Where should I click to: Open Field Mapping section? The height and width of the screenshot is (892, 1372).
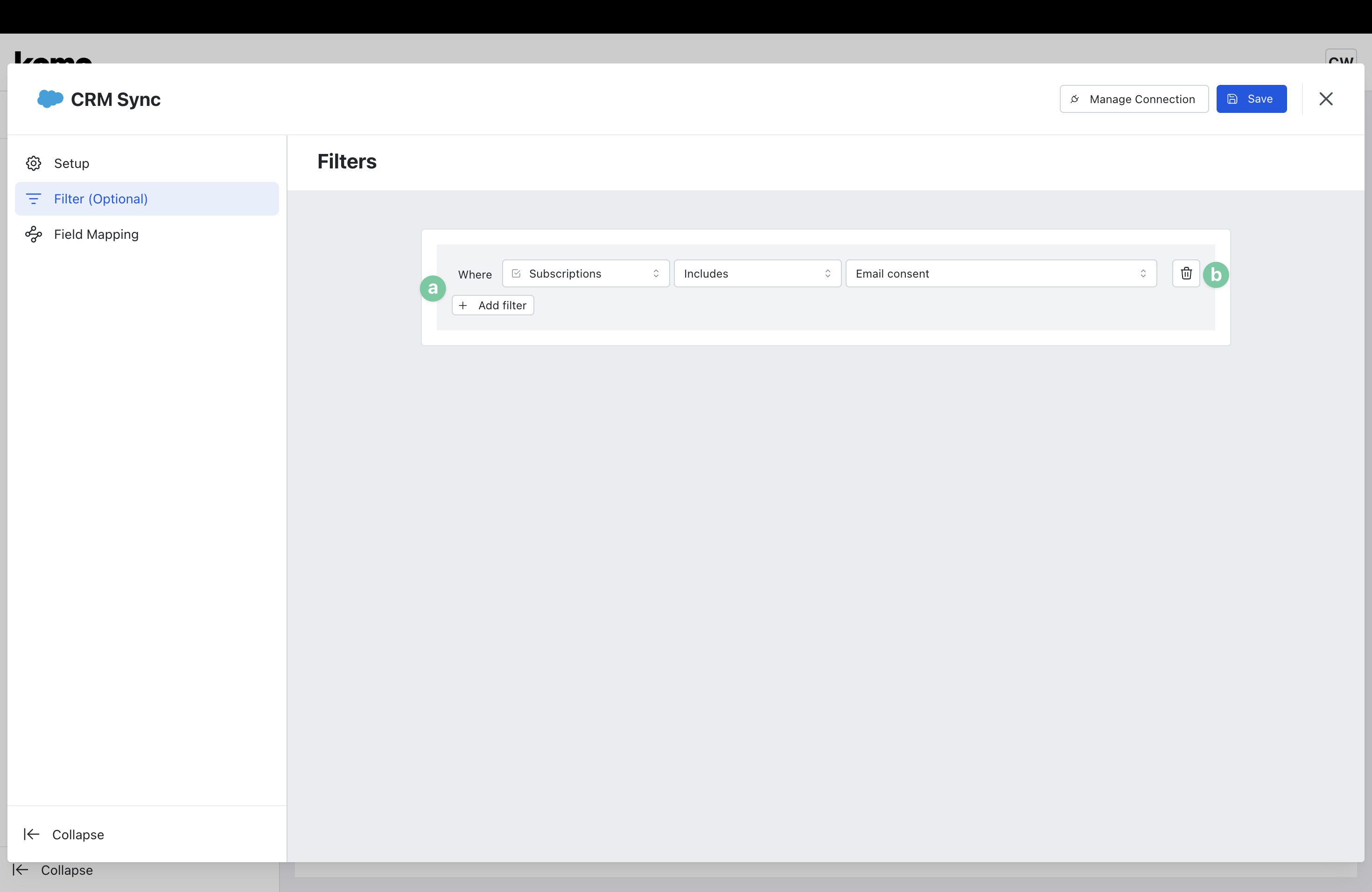click(96, 234)
